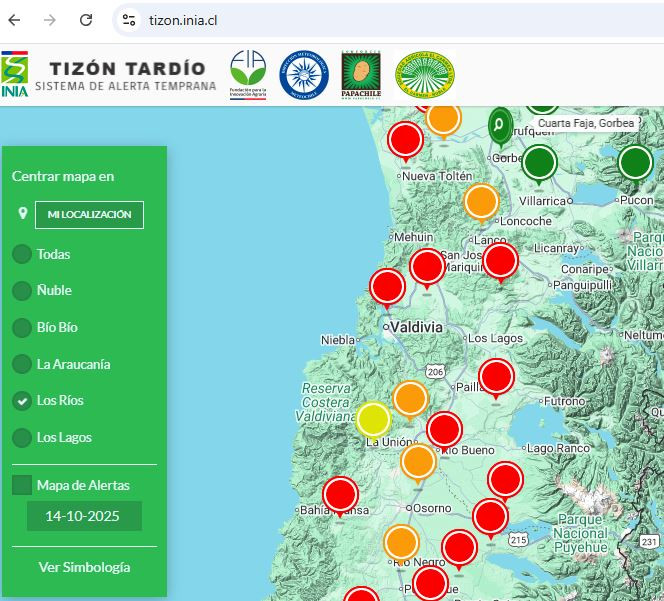Click the INIA logo in header

[15, 75]
